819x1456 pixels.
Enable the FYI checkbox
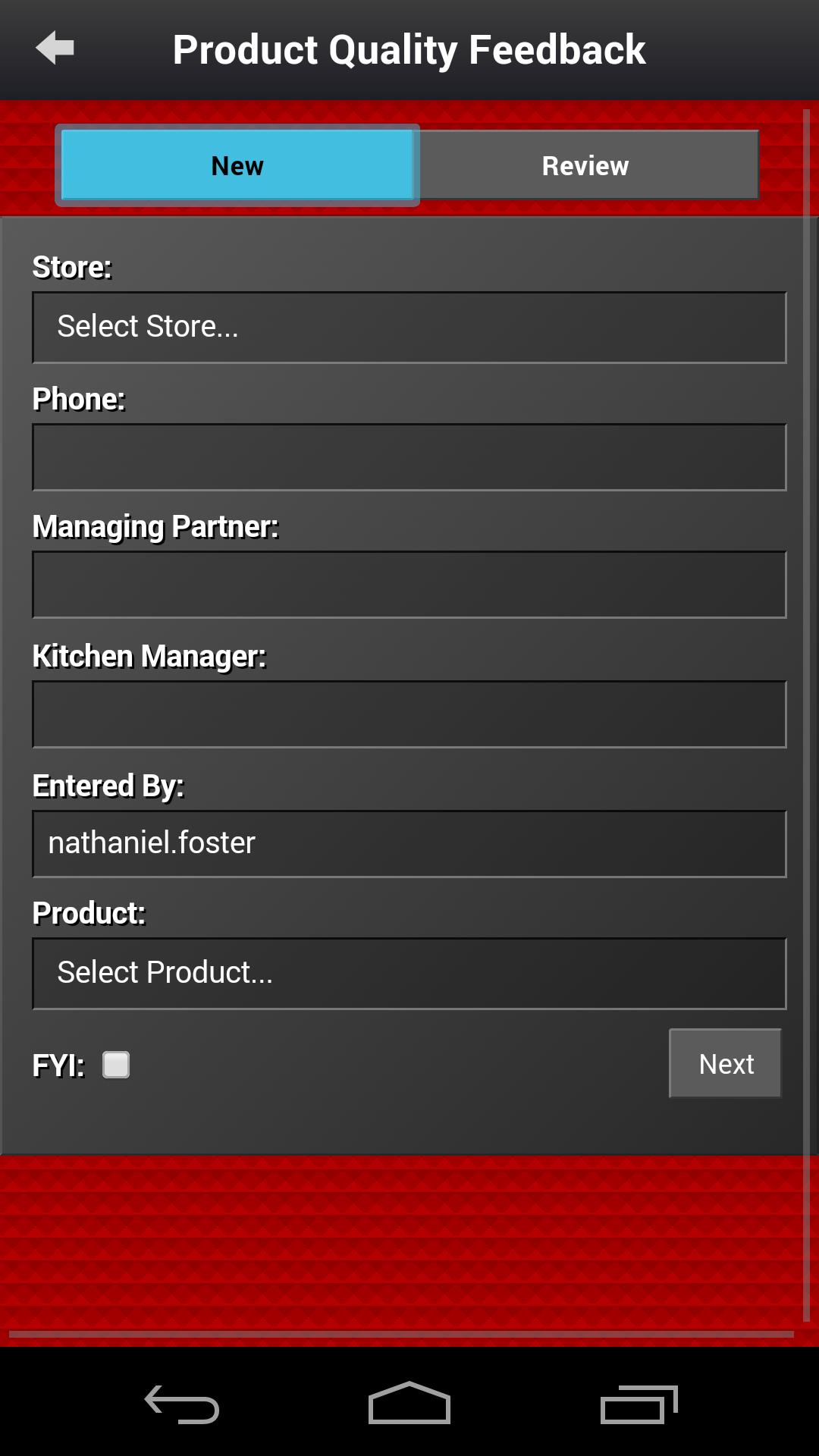(116, 1065)
